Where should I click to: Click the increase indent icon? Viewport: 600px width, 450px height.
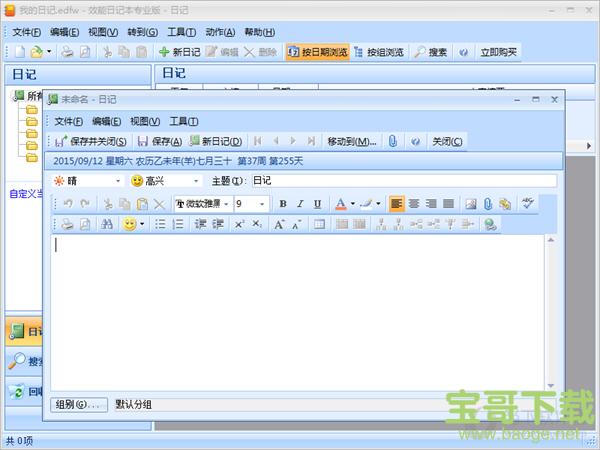[x=218, y=224]
